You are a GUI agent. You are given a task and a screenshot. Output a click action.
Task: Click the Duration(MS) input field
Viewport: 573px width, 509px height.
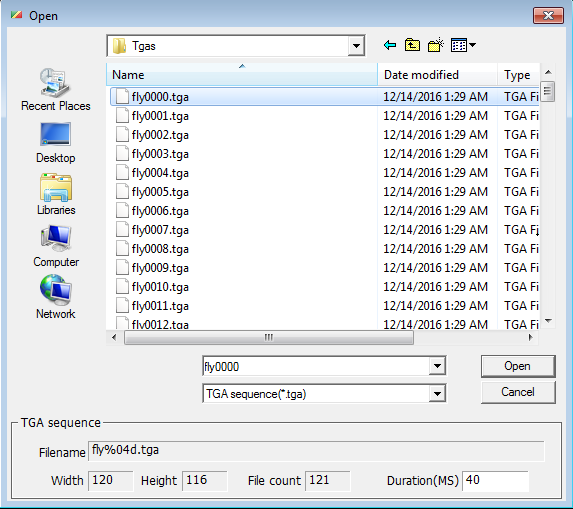click(x=496, y=480)
